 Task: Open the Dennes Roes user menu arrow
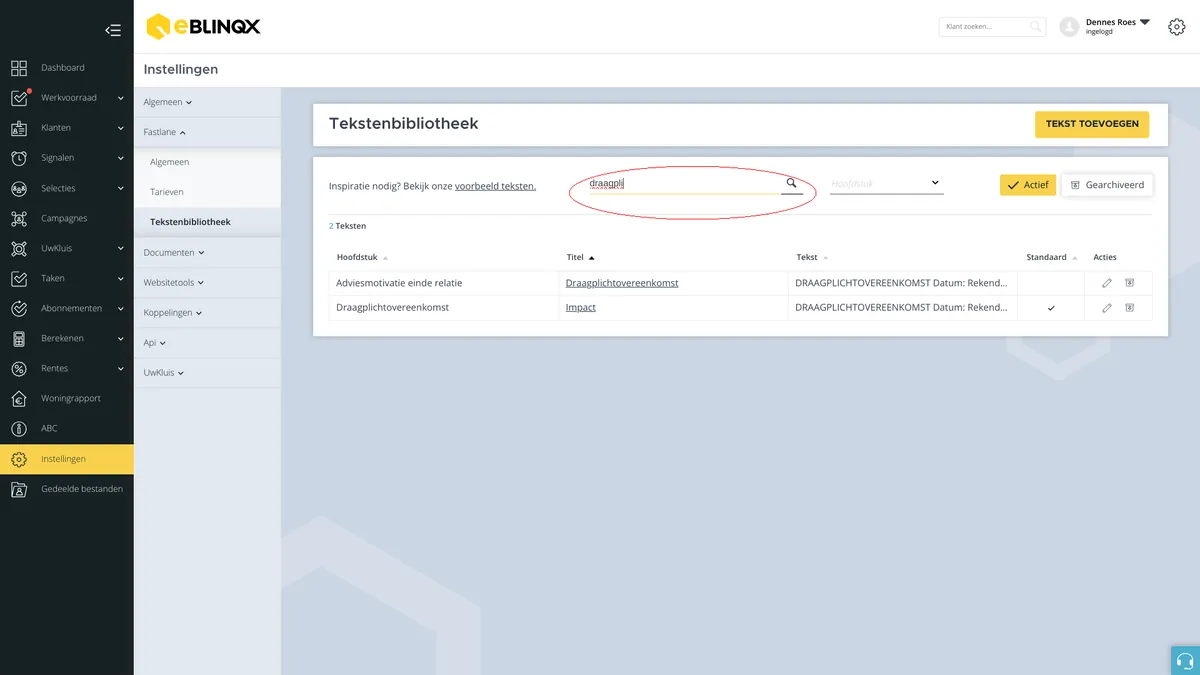[1144, 22]
